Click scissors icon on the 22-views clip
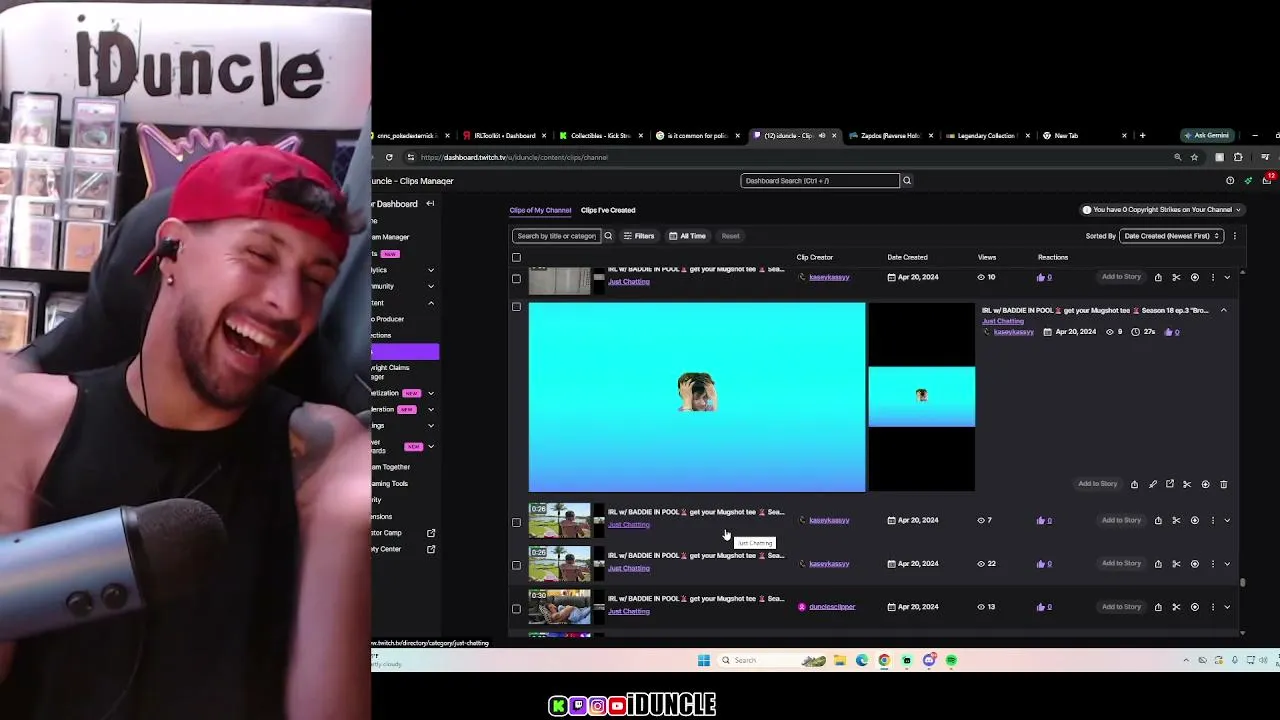This screenshot has width=1280, height=720. [x=1176, y=563]
